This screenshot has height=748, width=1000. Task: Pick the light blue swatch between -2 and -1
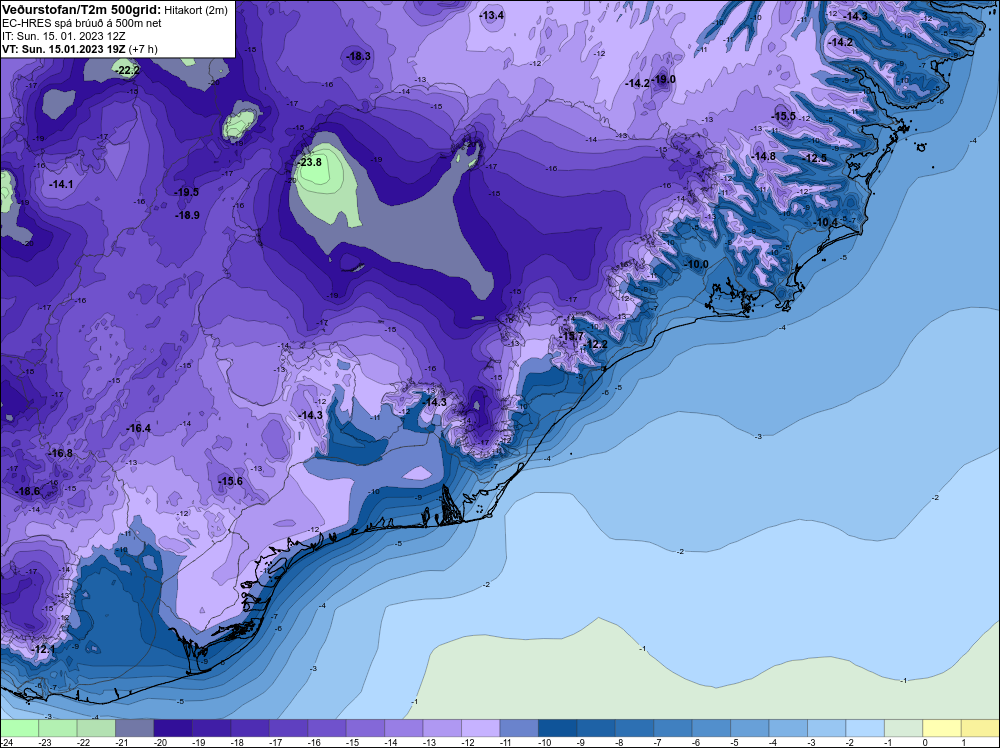865,728
